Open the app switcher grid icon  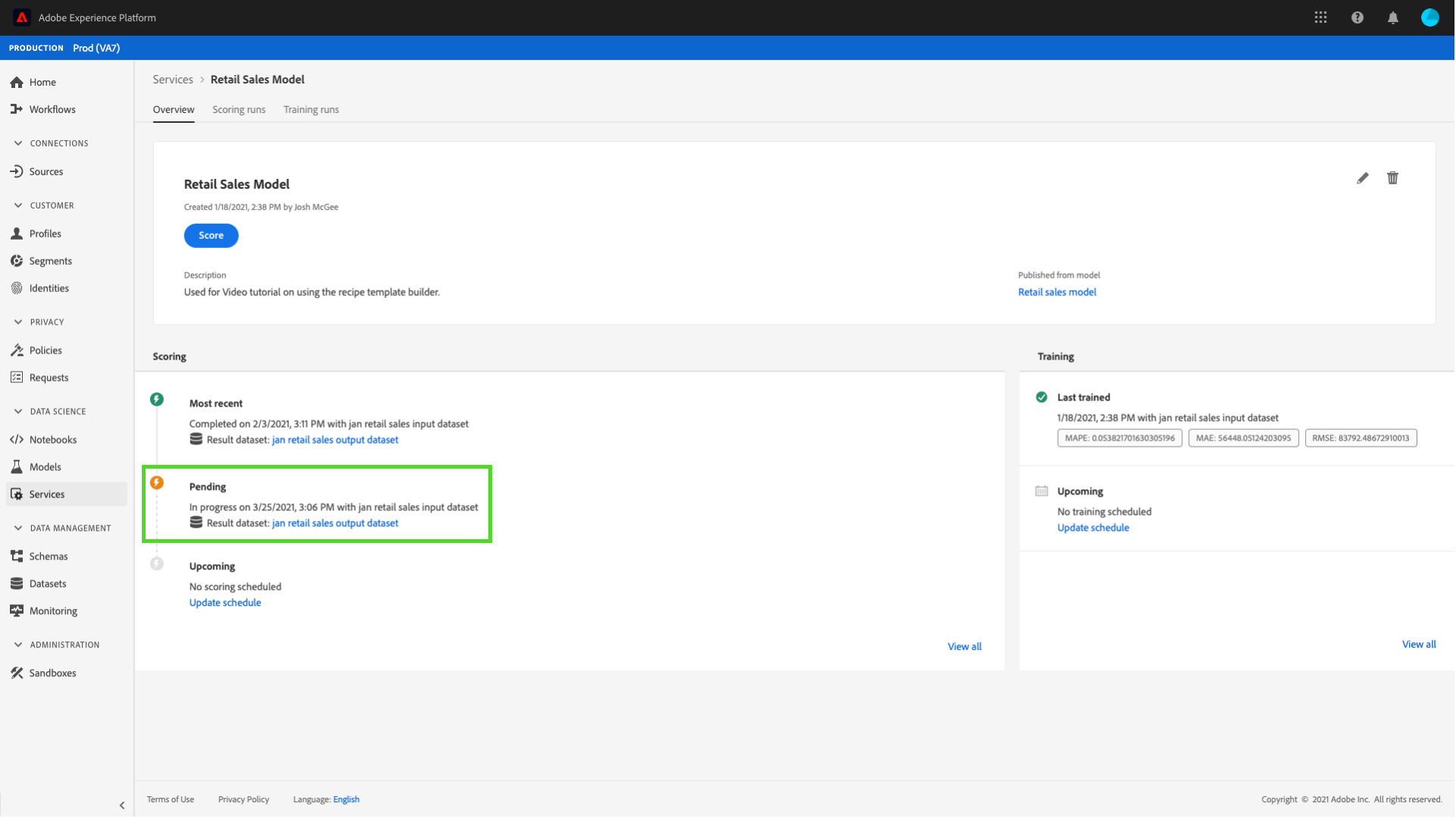[1320, 17]
